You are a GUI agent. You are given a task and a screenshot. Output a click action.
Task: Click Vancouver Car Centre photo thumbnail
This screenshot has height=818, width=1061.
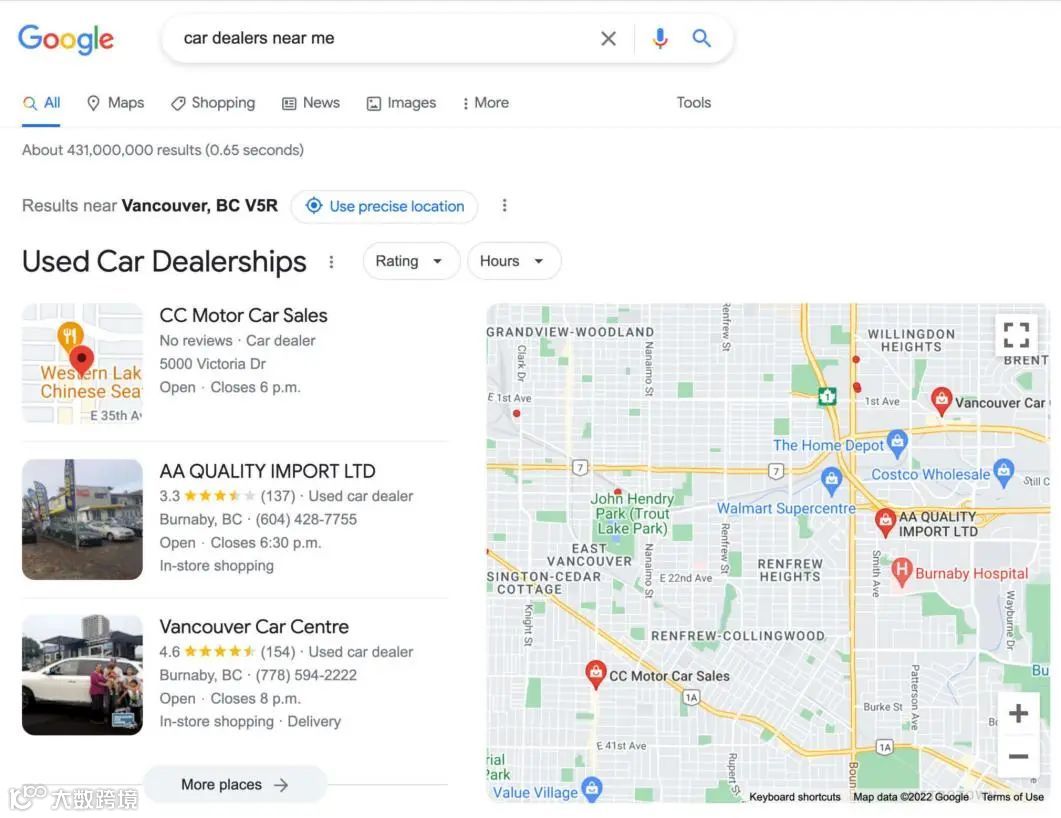pyautogui.click(x=83, y=675)
